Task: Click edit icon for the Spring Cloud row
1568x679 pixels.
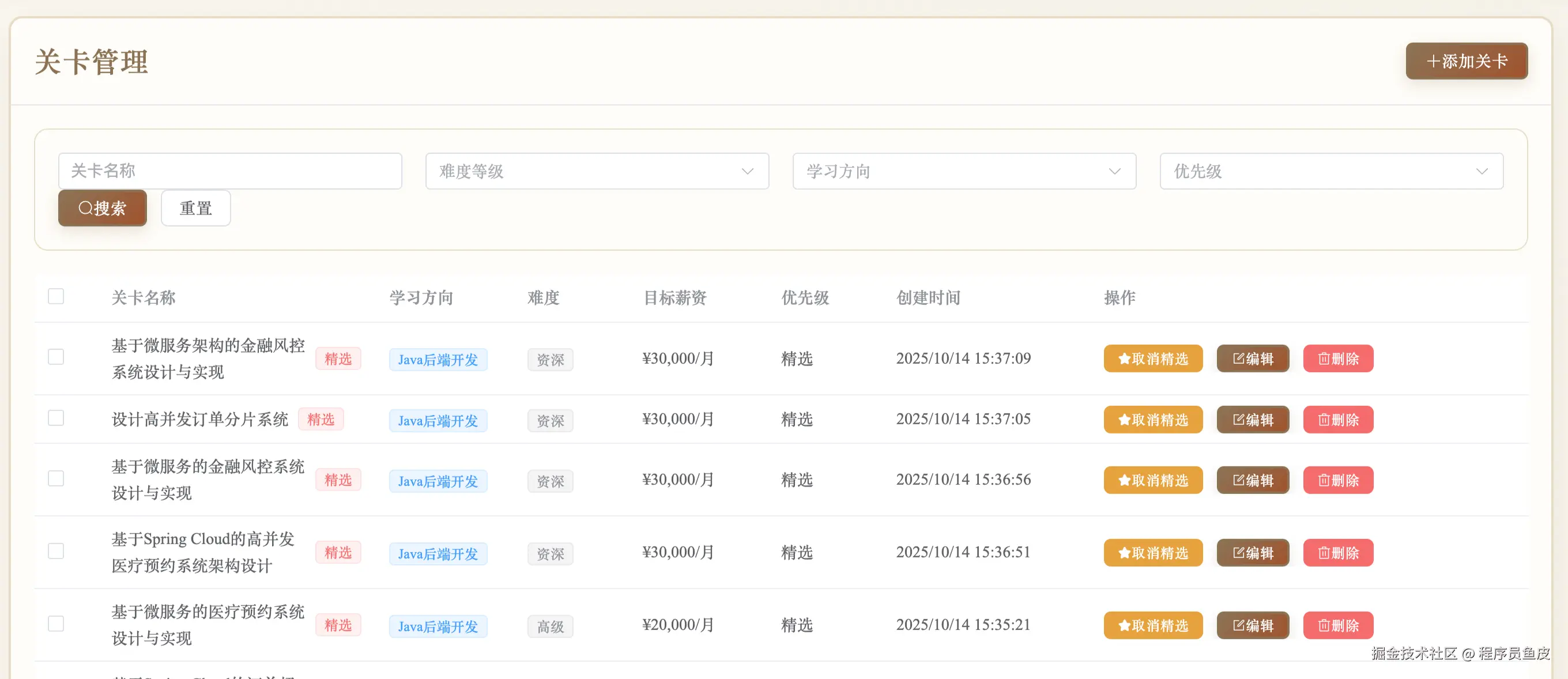Action: click(1238, 553)
